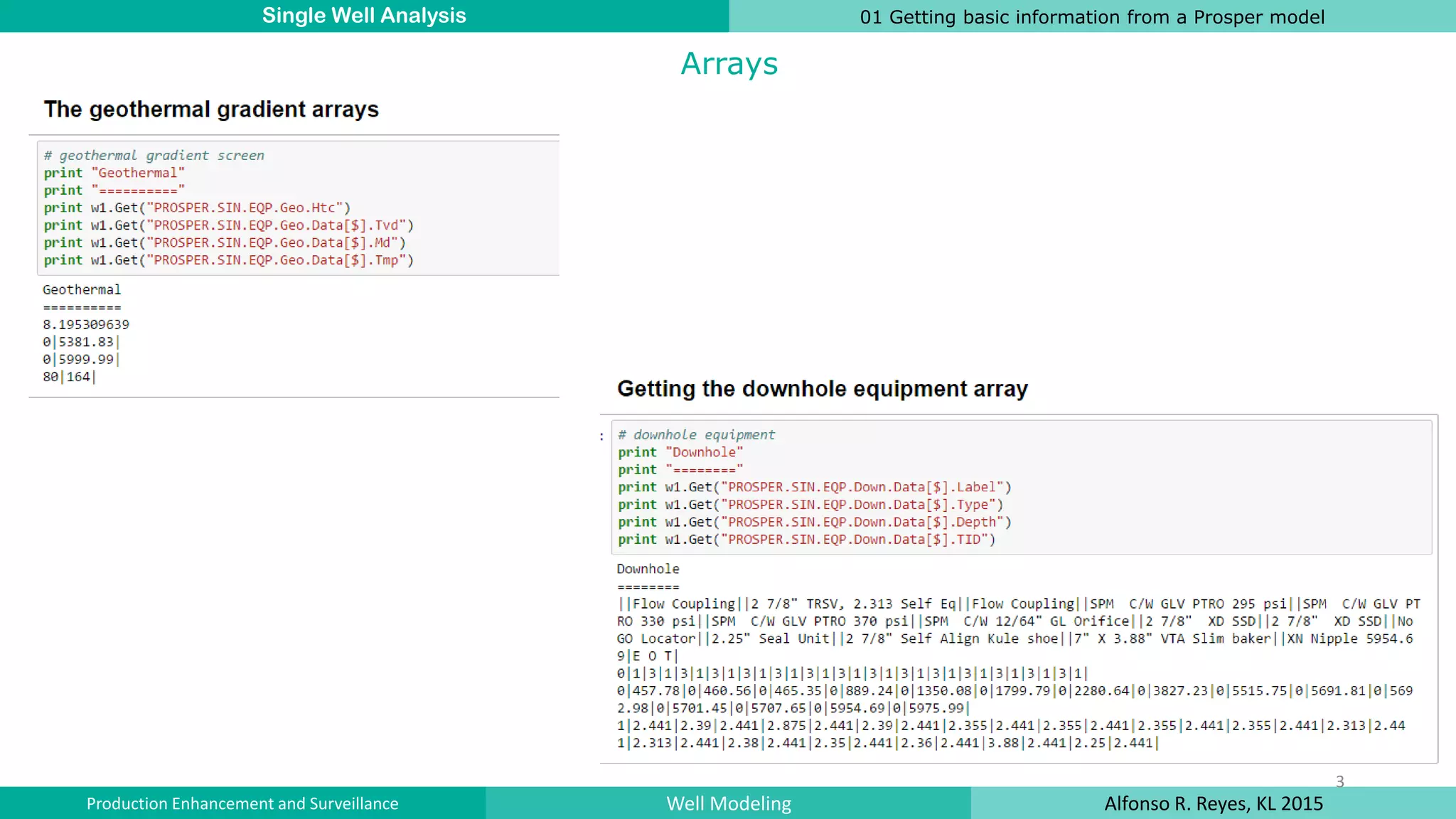Click the Geo.Htc print statement line
The height and width of the screenshot is (819, 1456).
pyautogui.click(x=197, y=208)
